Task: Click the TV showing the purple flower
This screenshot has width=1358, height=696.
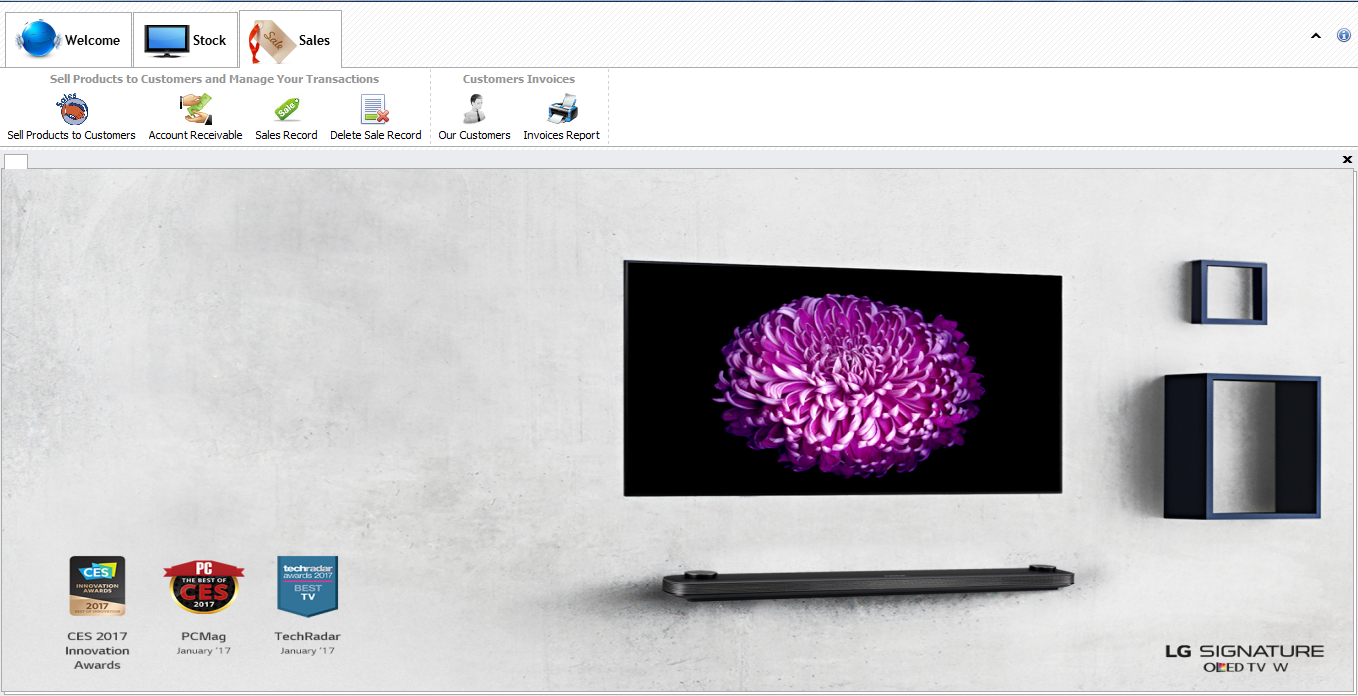Action: pyautogui.click(x=842, y=379)
